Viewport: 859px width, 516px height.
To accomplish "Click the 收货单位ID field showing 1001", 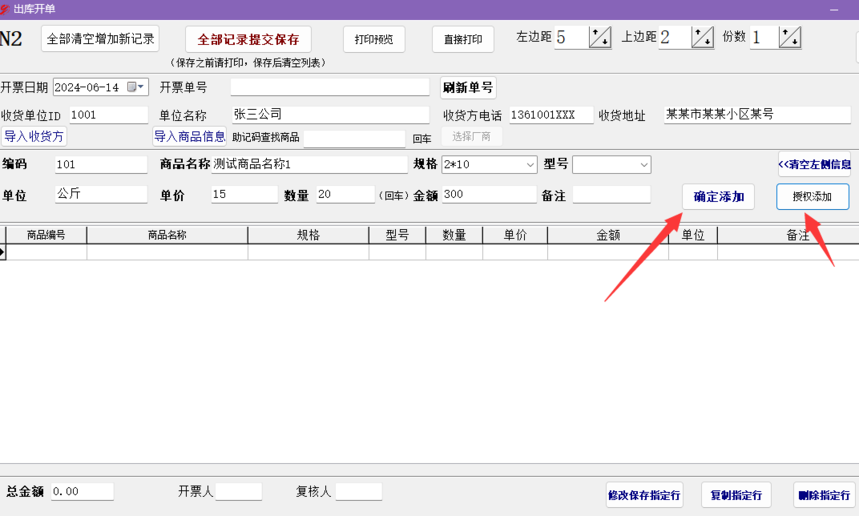I will (x=108, y=115).
